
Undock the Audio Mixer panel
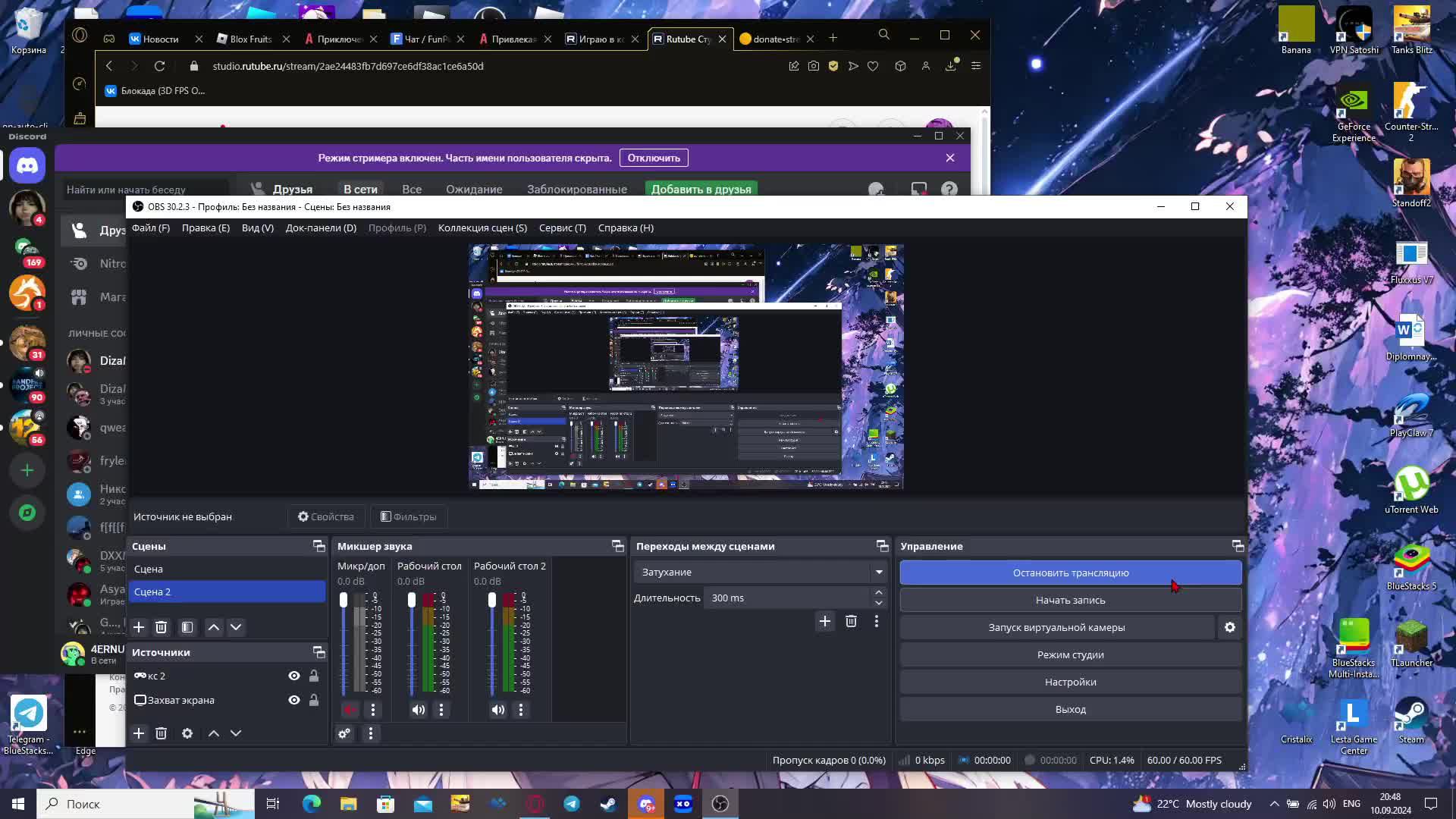[617, 546]
